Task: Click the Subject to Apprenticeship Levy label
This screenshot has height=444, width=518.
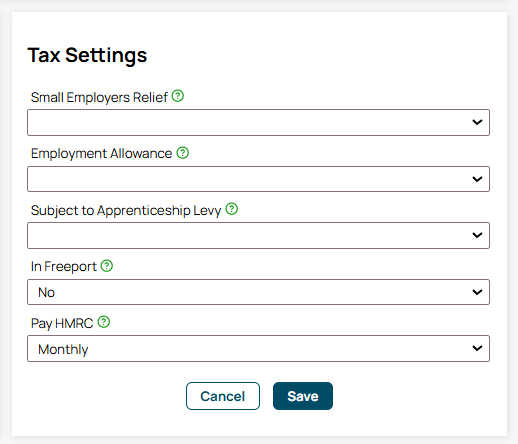Action: tap(126, 211)
